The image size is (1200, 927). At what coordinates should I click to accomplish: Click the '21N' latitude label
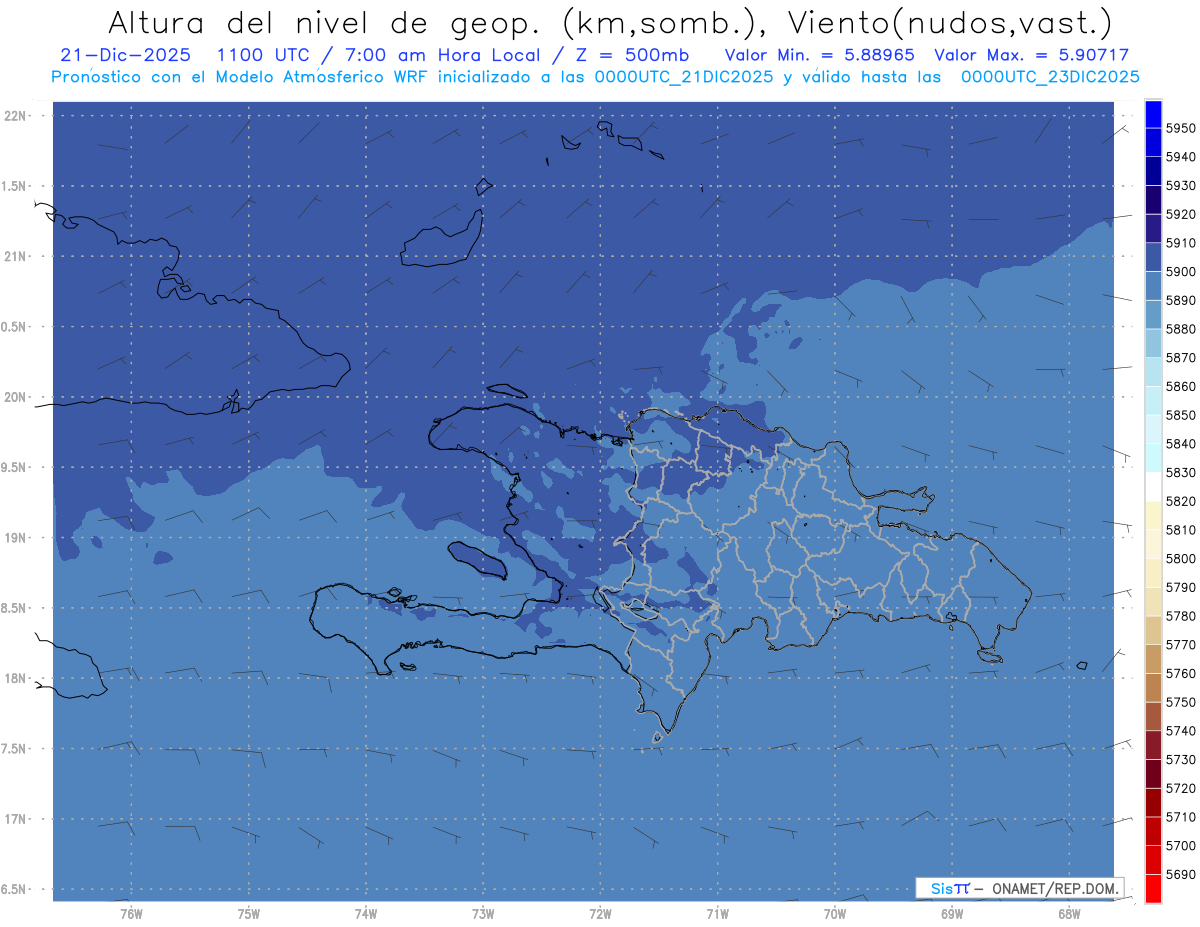(15, 257)
